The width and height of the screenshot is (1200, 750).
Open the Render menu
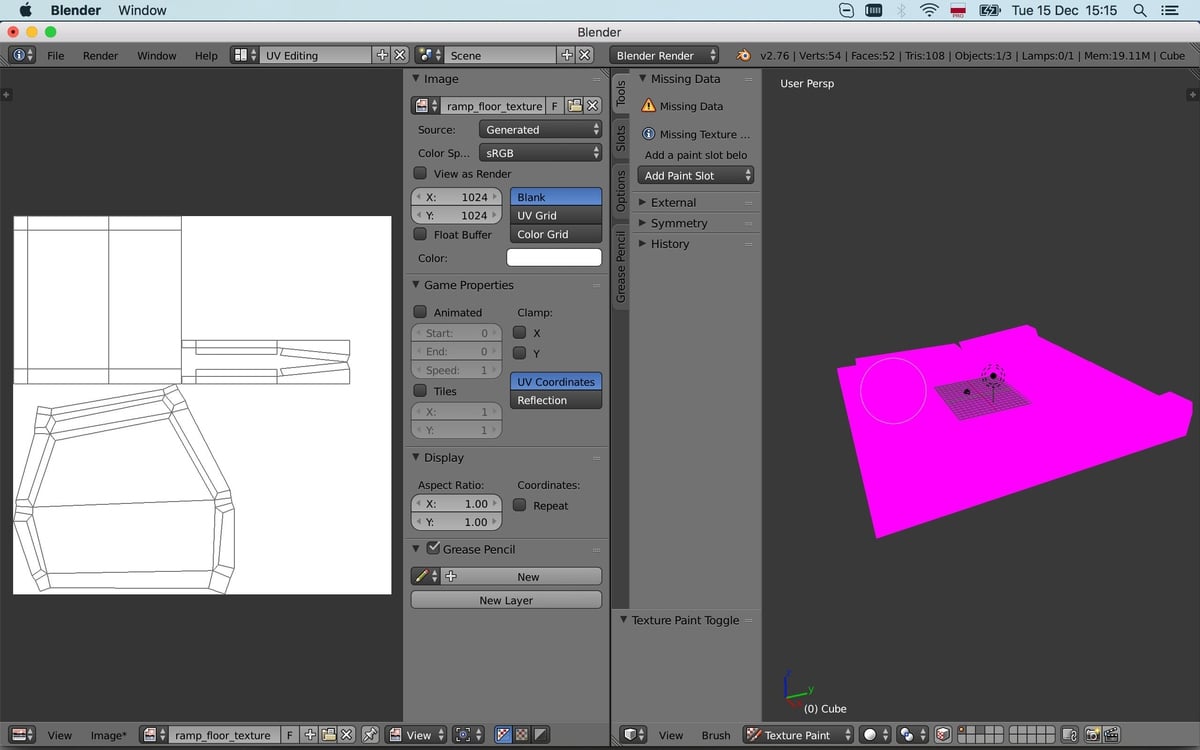pos(100,55)
